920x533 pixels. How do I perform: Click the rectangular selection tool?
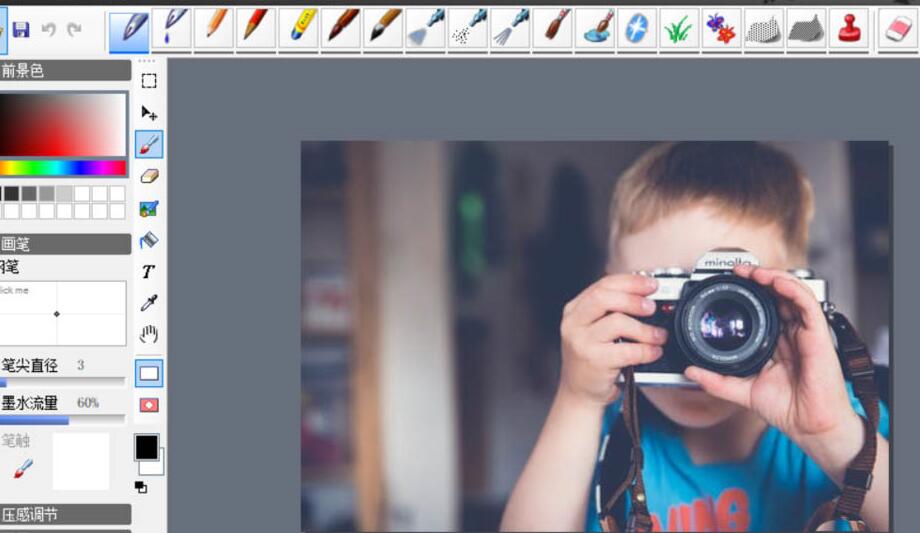149,81
